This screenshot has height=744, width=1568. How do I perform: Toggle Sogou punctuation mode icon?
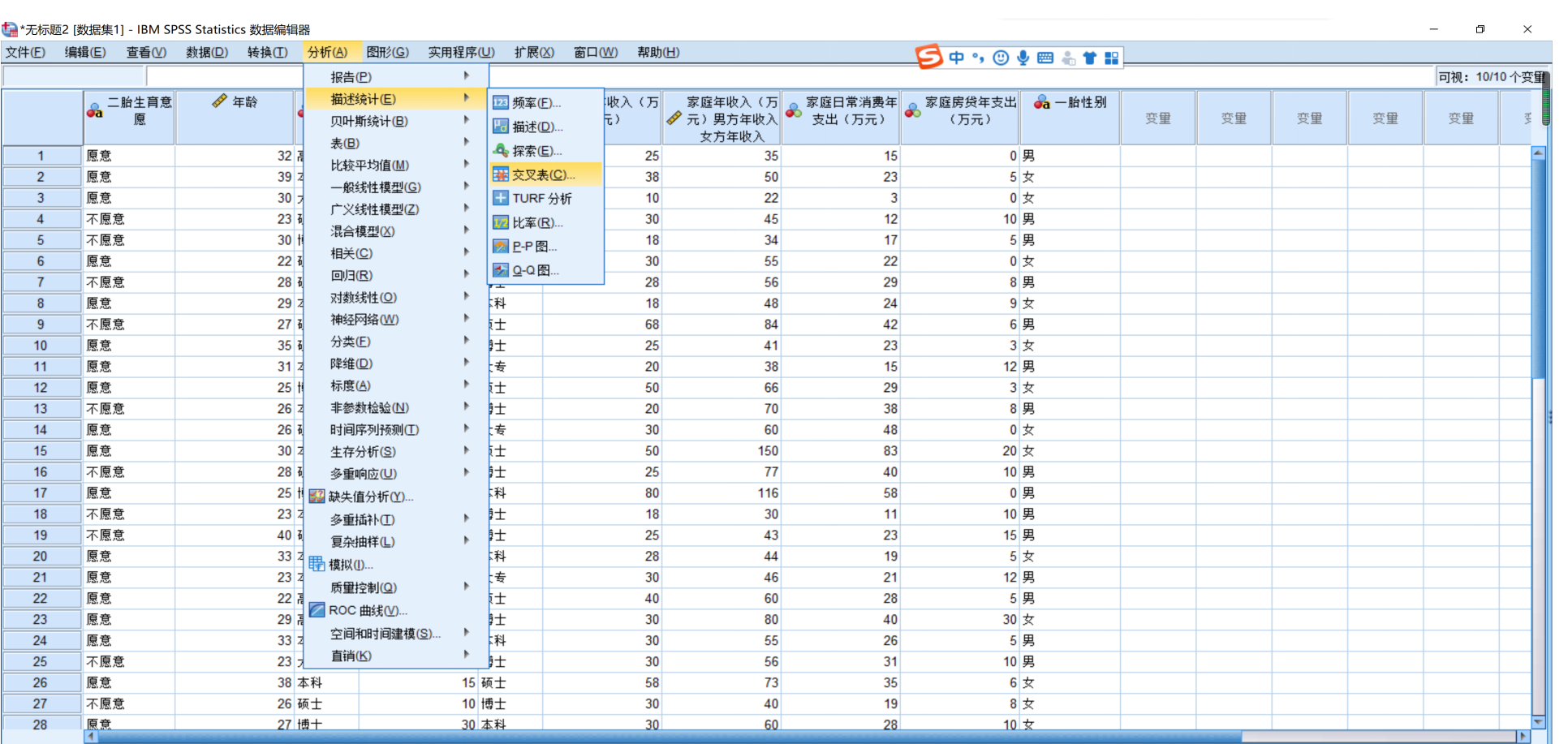978,58
